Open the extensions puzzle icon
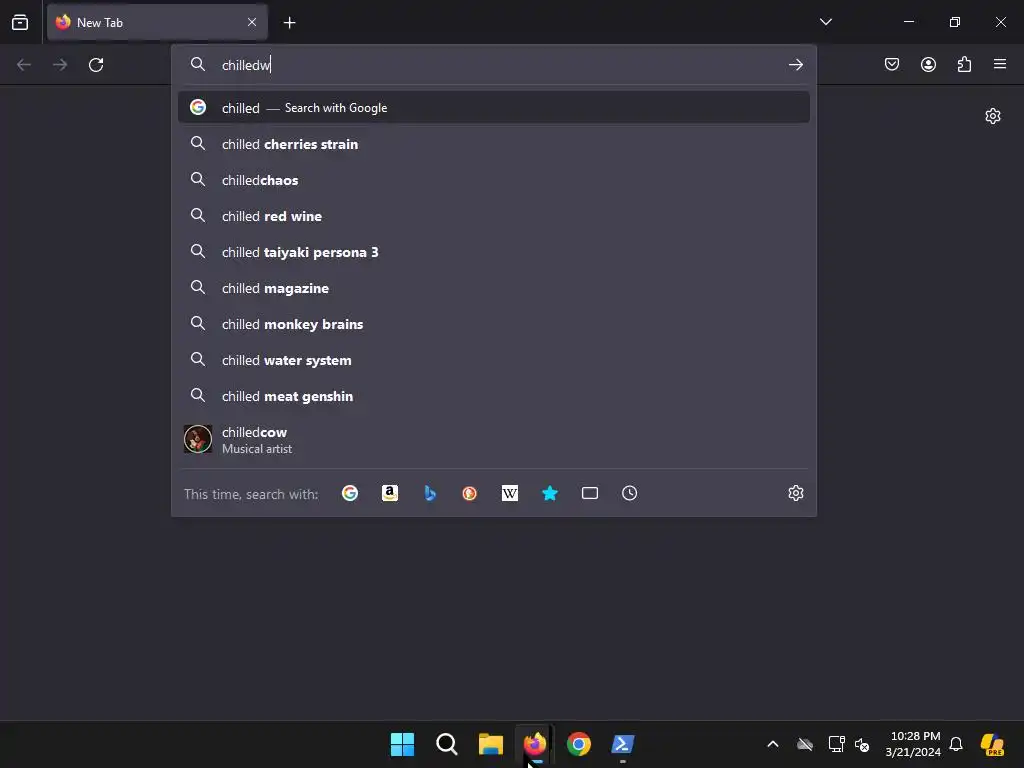The image size is (1024, 768). 964,64
